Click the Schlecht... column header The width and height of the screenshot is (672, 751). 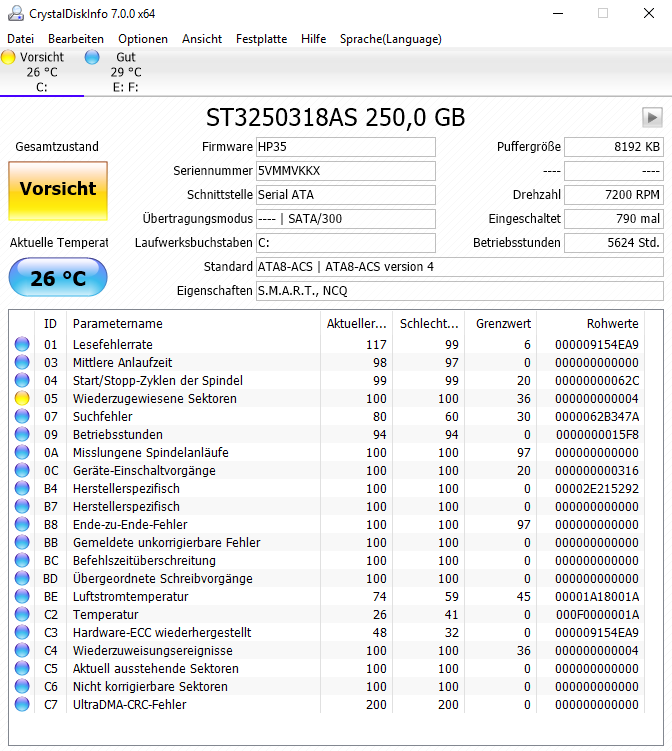pyautogui.click(x=429, y=323)
